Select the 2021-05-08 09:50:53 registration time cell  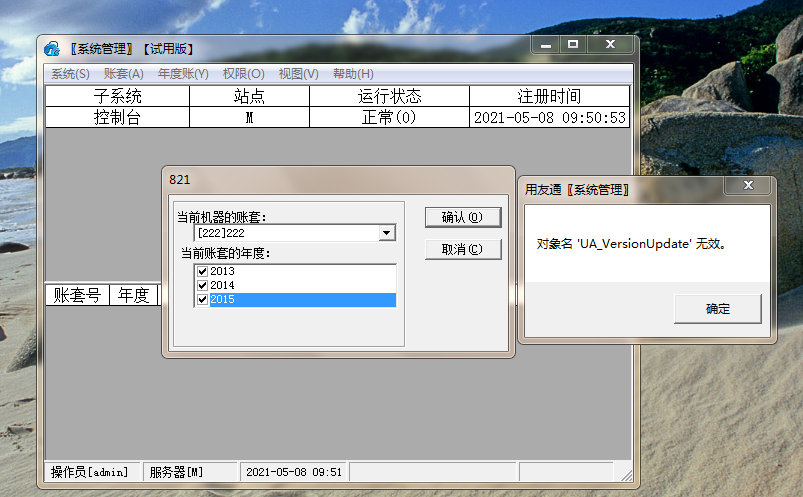[x=549, y=117]
